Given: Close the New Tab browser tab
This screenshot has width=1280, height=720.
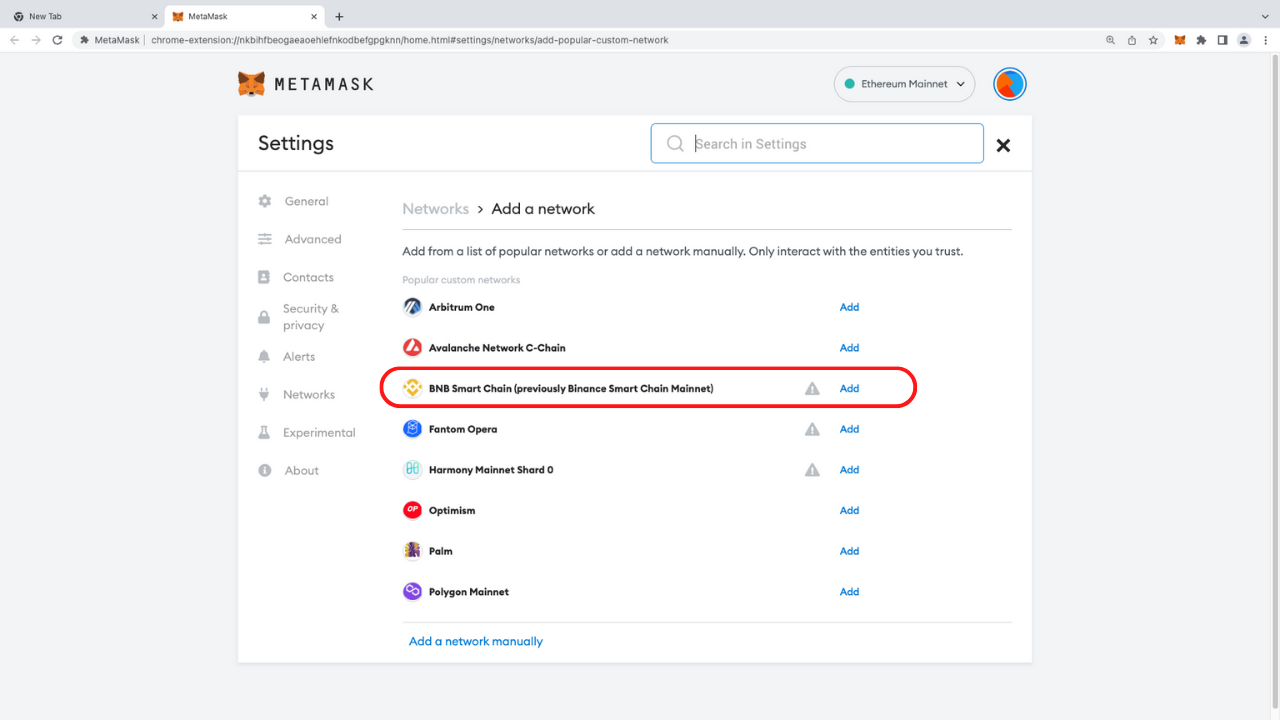Looking at the screenshot, I should (x=154, y=17).
